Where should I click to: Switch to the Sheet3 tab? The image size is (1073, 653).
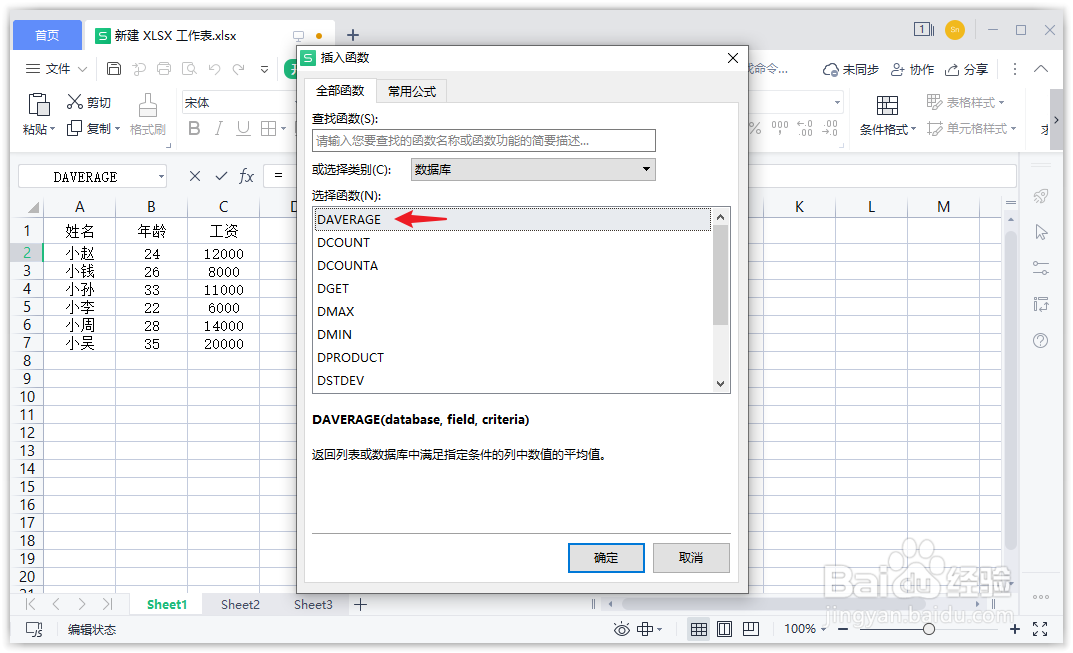[313, 604]
